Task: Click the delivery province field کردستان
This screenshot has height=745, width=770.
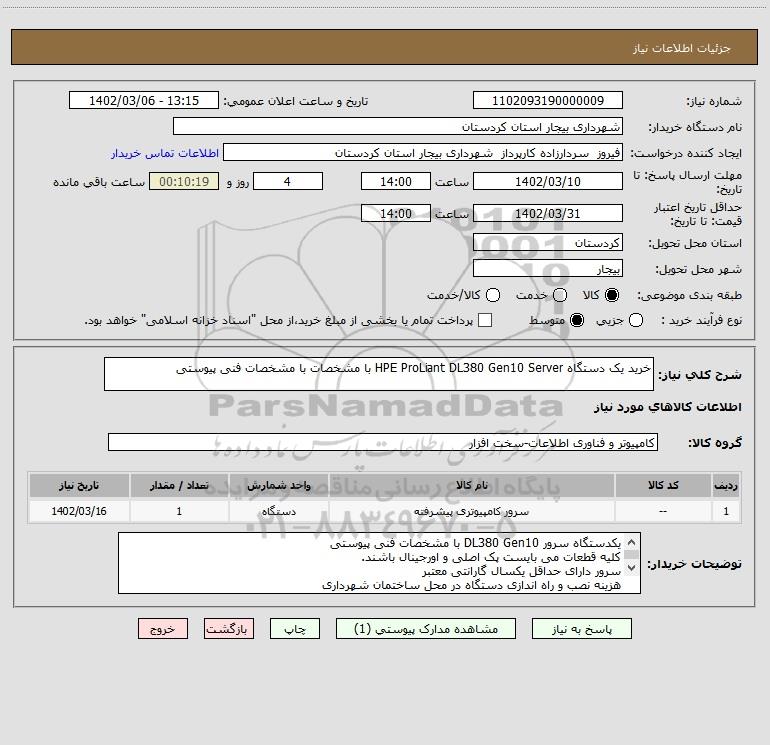Action: 548,243
